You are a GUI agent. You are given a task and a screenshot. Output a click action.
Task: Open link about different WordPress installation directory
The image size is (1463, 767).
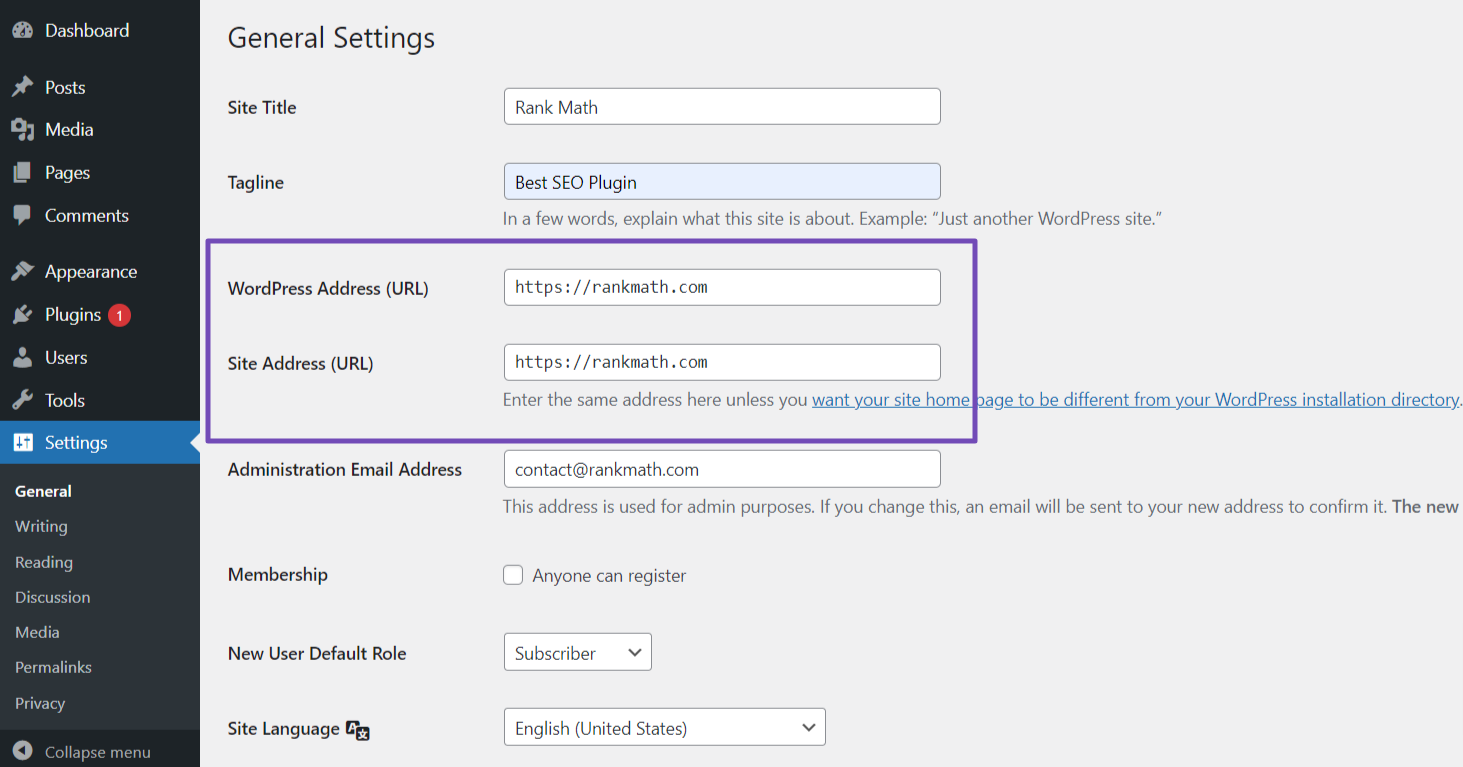pos(1135,400)
